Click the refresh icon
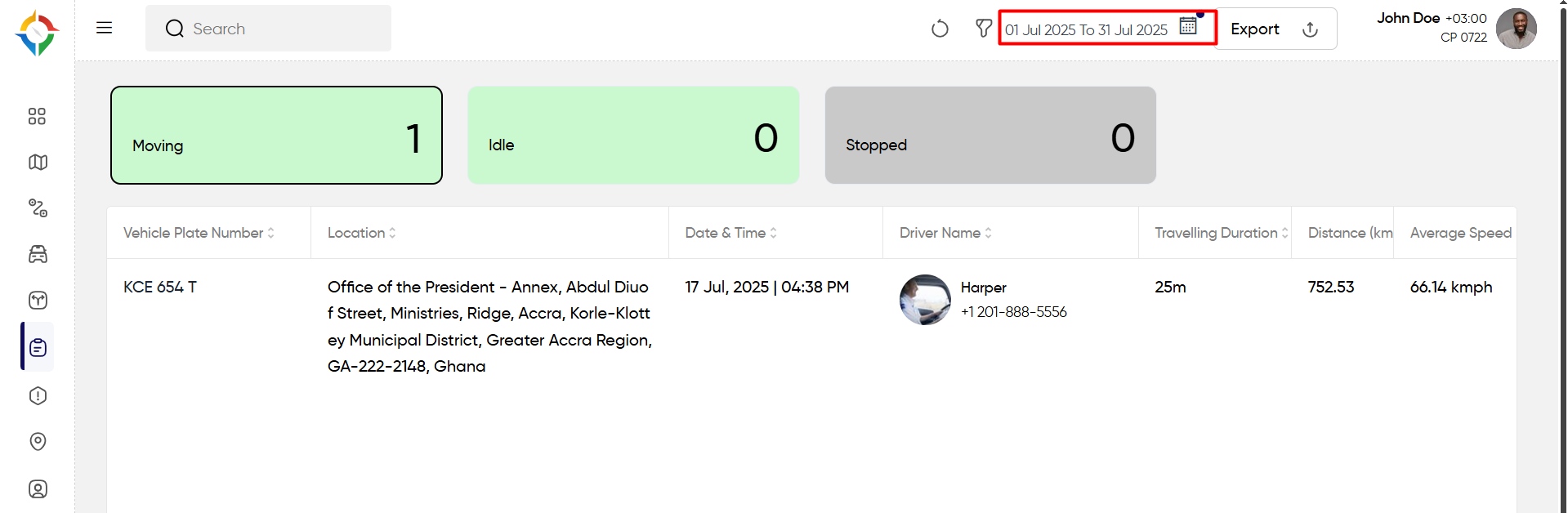This screenshot has height=513, width=1568. tap(940, 29)
